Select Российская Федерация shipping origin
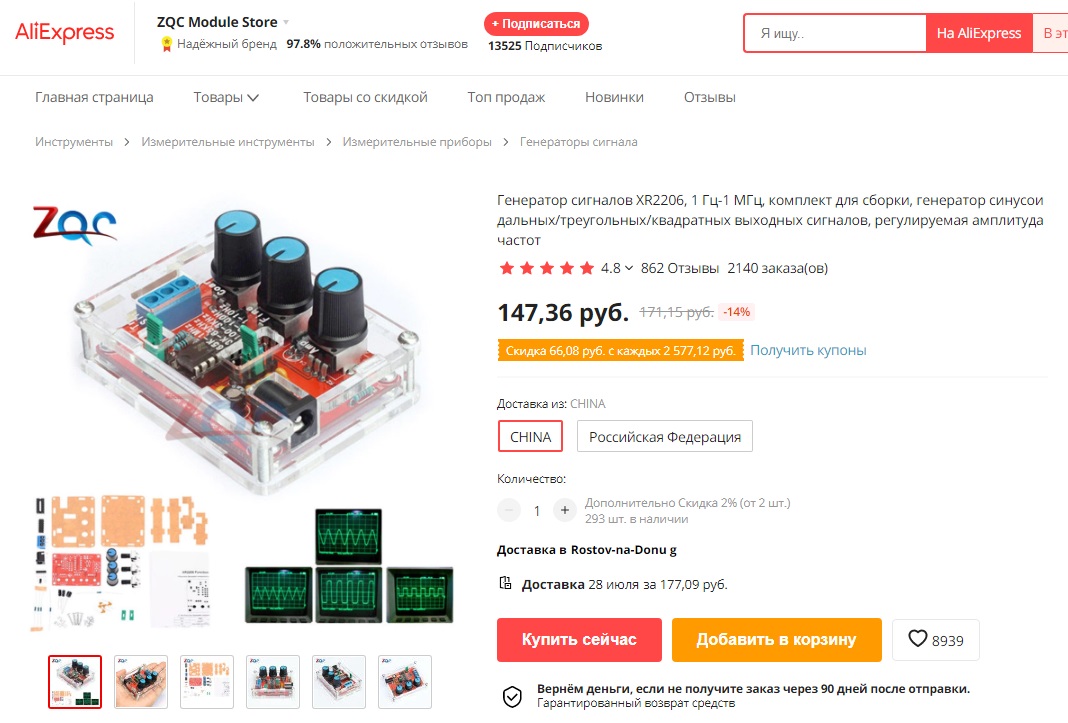This screenshot has width=1068, height=723. pos(665,437)
